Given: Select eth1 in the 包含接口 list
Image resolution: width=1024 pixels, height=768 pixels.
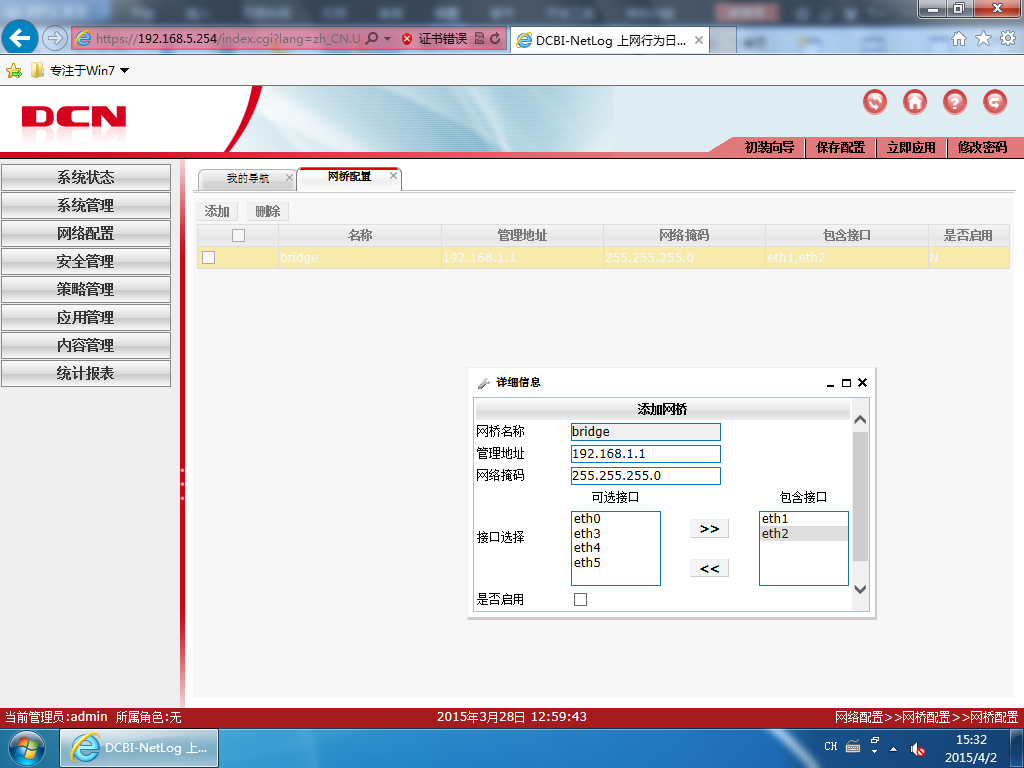Looking at the screenshot, I should tap(803, 519).
